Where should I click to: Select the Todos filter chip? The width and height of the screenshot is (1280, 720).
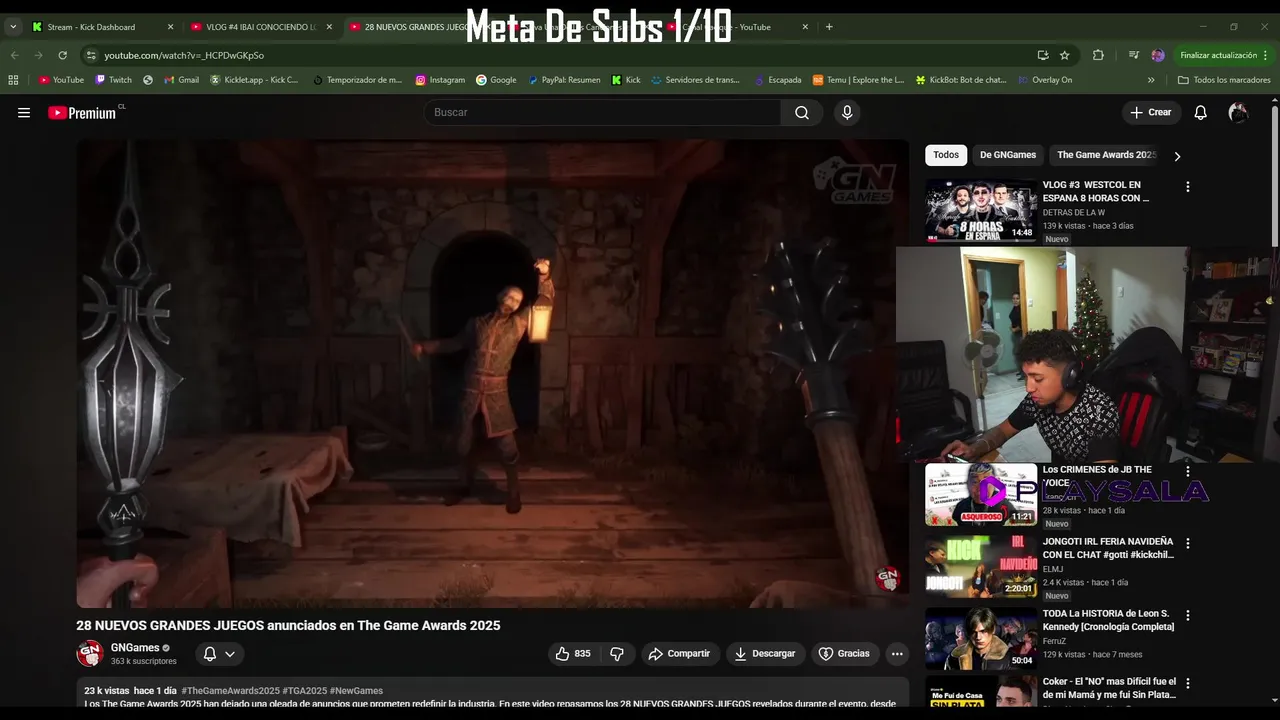(x=946, y=155)
